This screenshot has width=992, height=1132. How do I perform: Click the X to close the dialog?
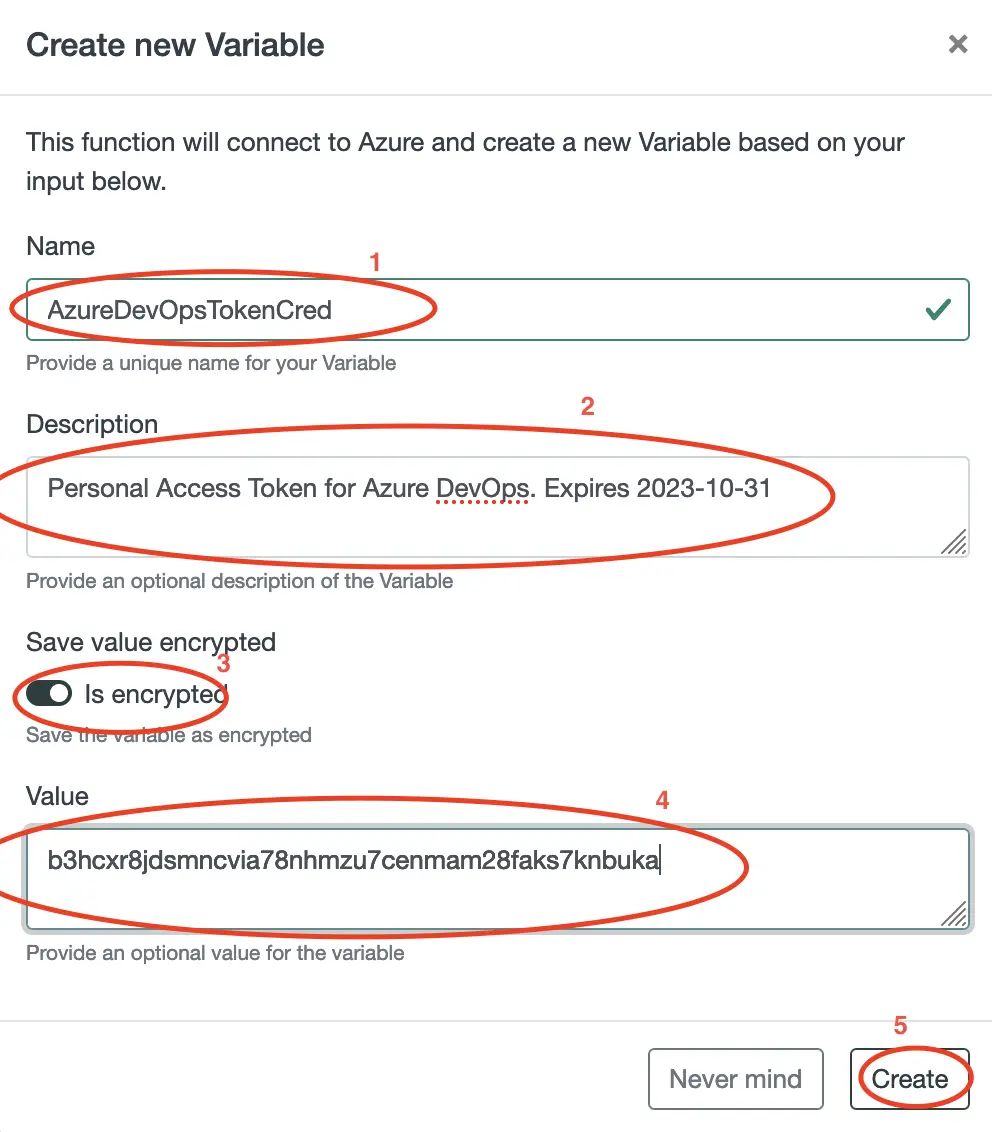(x=958, y=44)
